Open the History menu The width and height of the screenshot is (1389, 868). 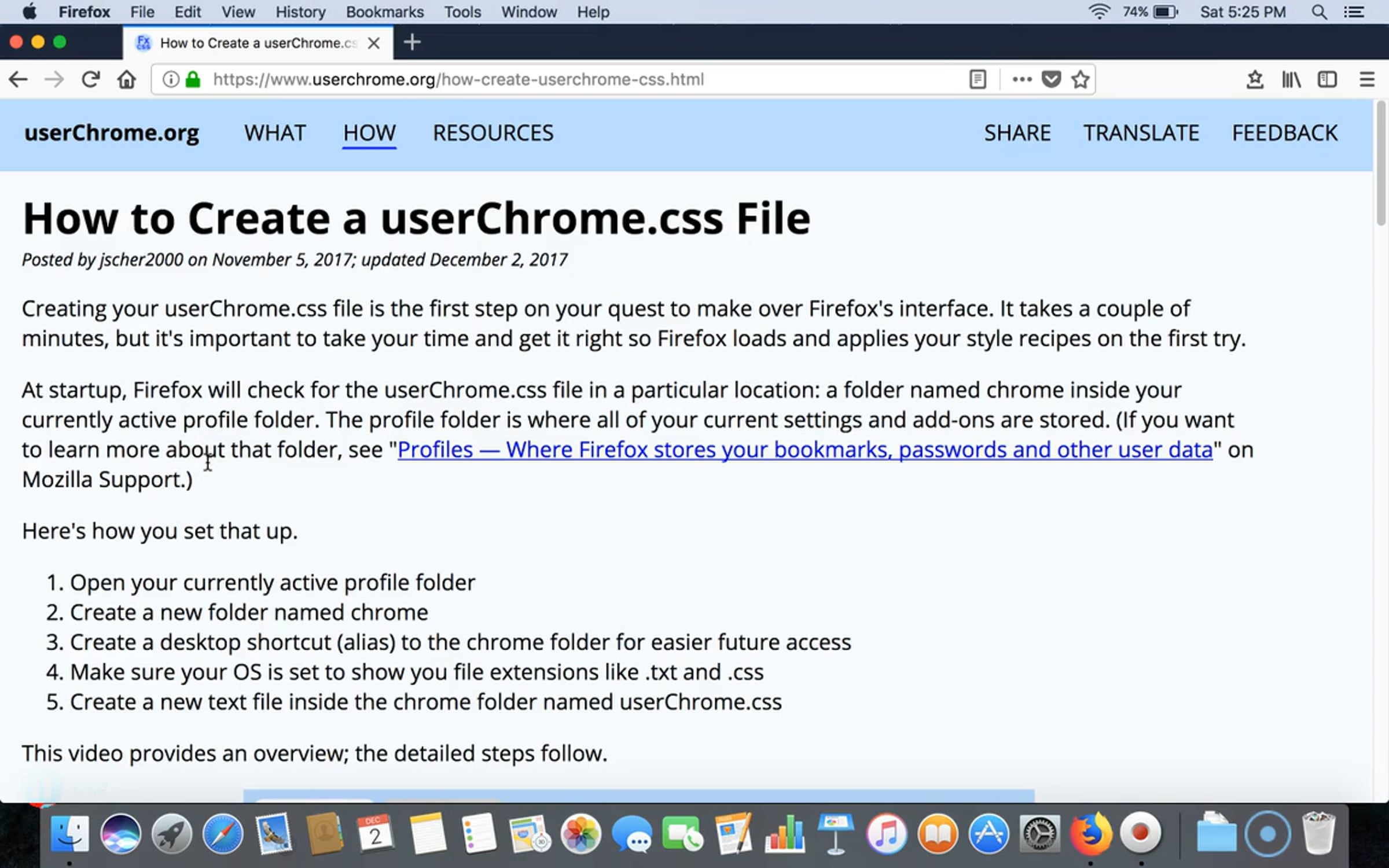tap(300, 12)
